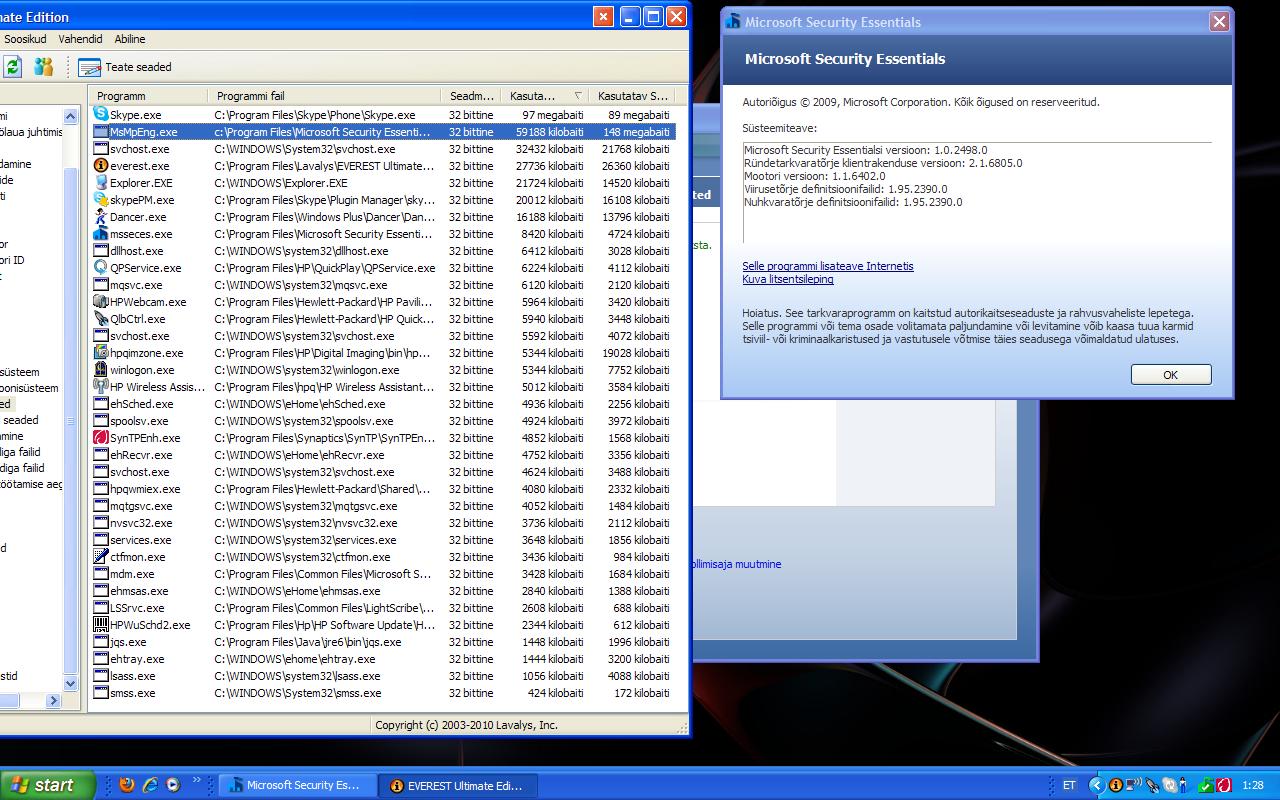The width and height of the screenshot is (1280, 800).
Task: Sort by Kasutatav S... column header
Action: pyautogui.click(x=632, y=96)
